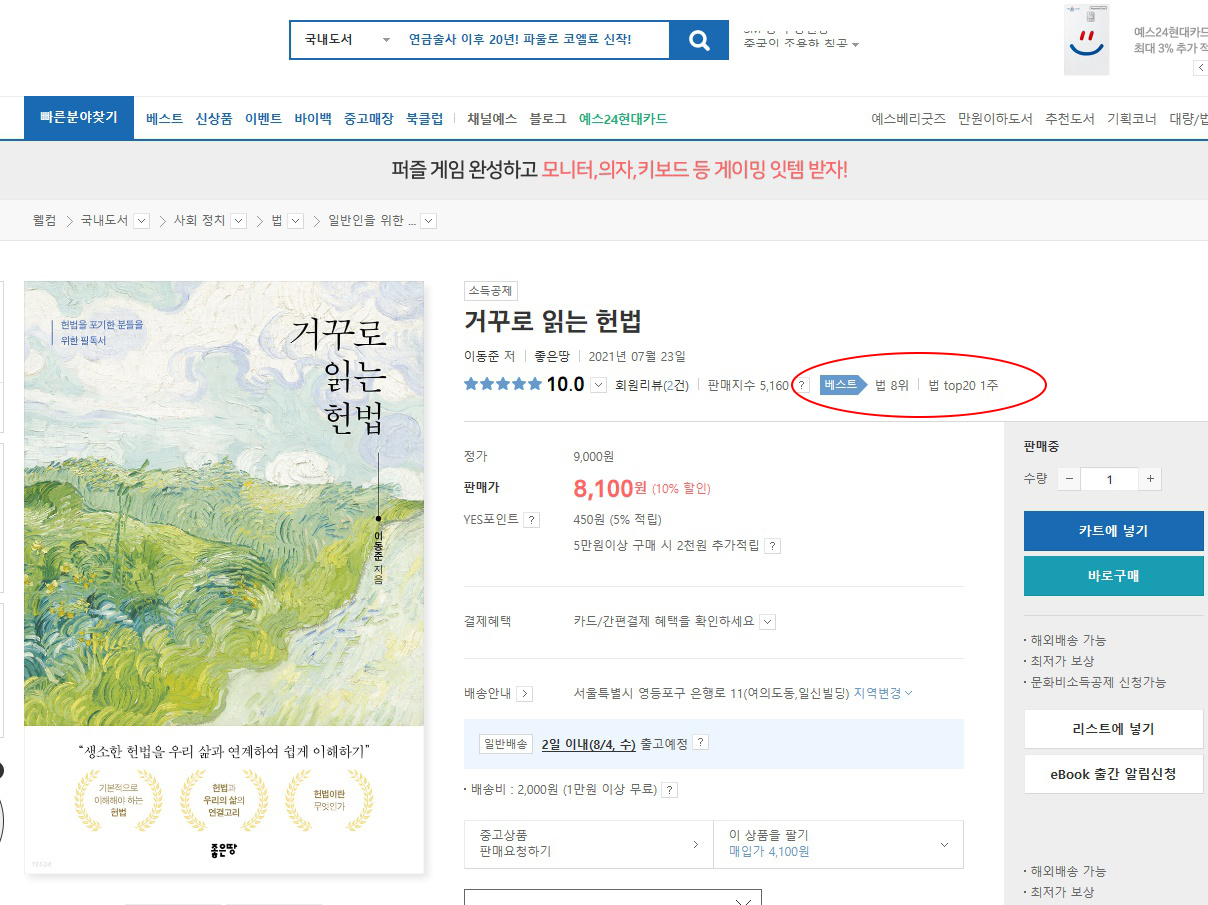This screenshot has height=905, width=1208.
Task: Click the 소득공제 tag
Action: coord(490,291)
